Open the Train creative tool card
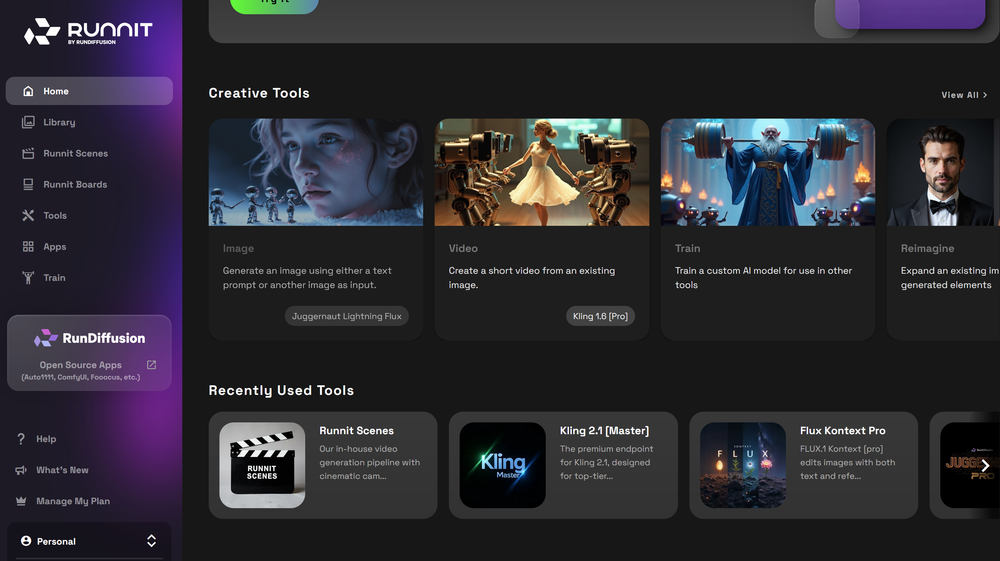This screenshot has height=561, width=1000. click(x=767, y=229)
